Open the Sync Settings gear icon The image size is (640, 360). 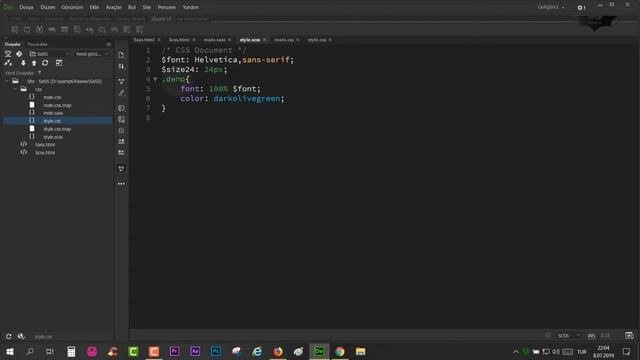[581, 7]
